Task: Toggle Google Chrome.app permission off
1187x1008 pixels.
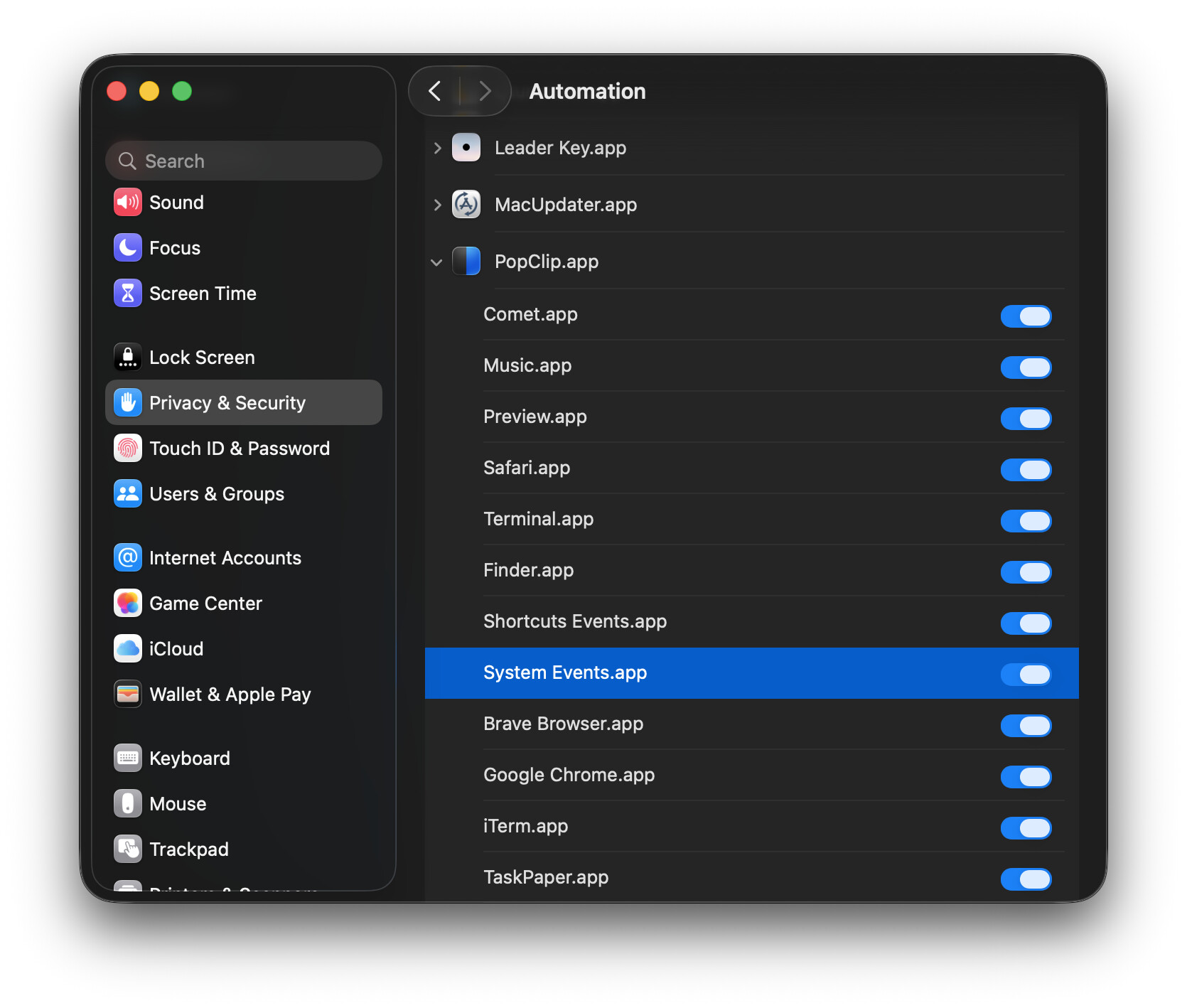Action: click(x=1026, y=777)
